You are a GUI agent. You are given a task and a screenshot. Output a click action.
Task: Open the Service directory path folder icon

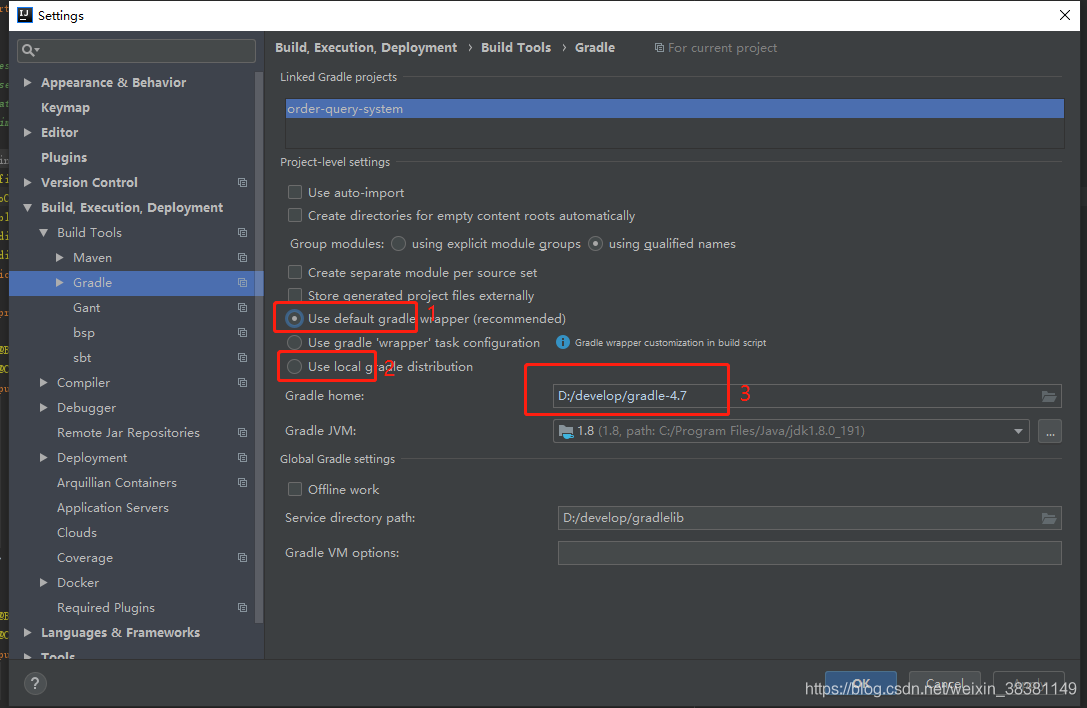[x=1049, y=518]
